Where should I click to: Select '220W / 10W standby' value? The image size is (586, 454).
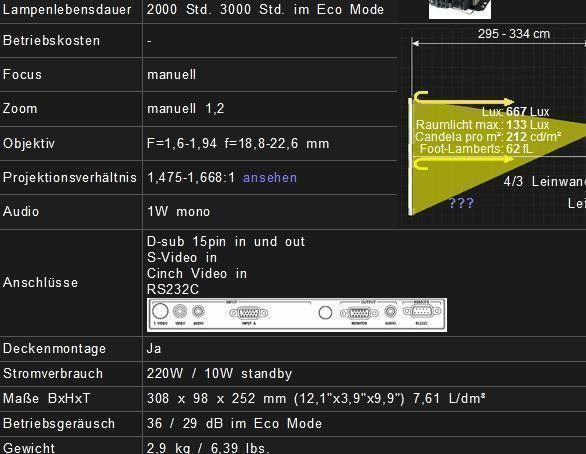tap(220, 374)
